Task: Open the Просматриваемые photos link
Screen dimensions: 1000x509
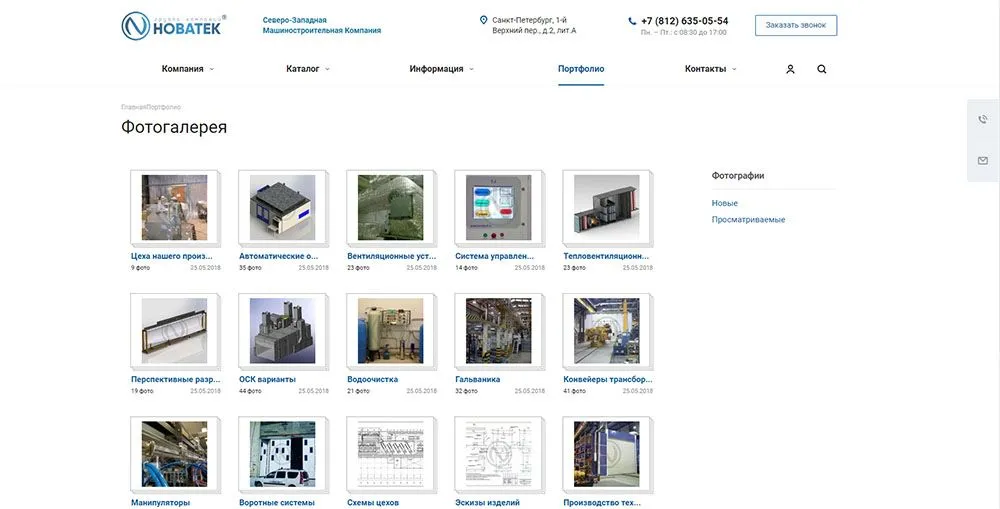Action: point(748,219)
